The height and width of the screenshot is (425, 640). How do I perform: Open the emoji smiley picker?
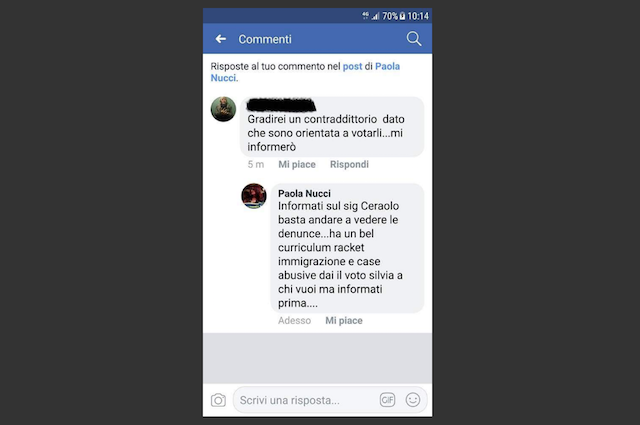point(413,400)
